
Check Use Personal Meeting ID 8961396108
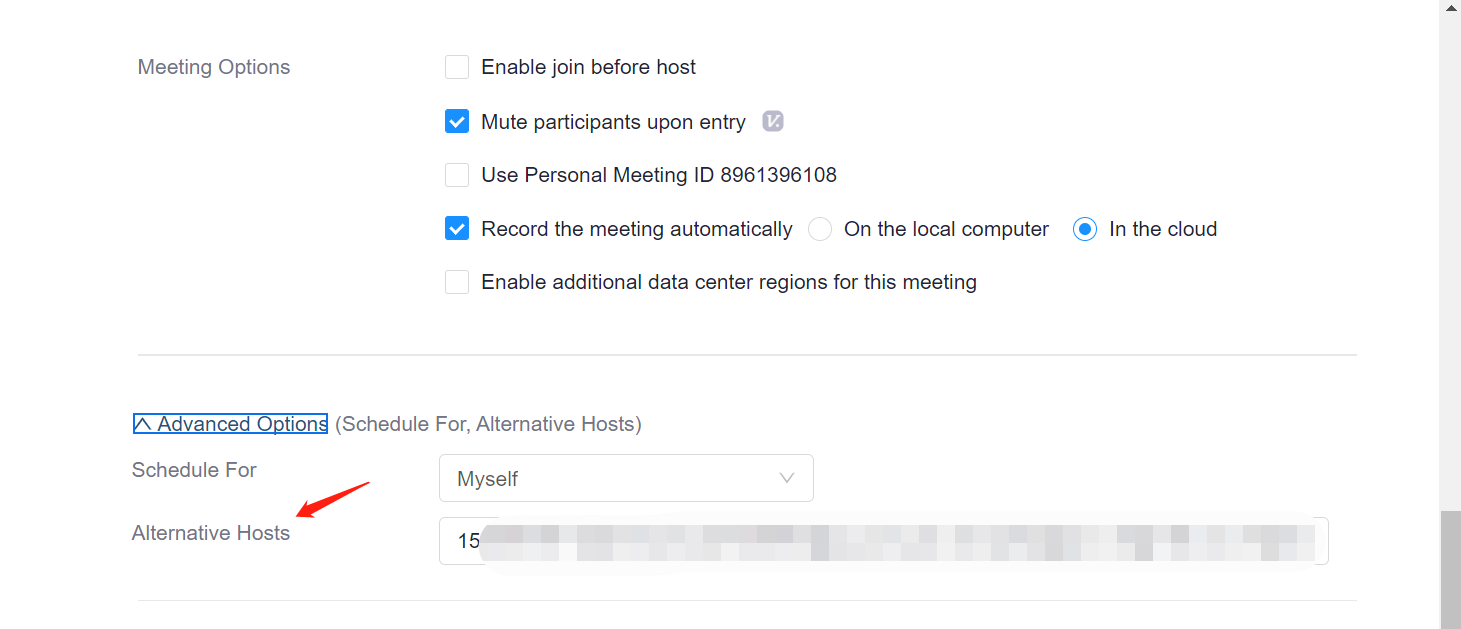(x=457, y=175)
